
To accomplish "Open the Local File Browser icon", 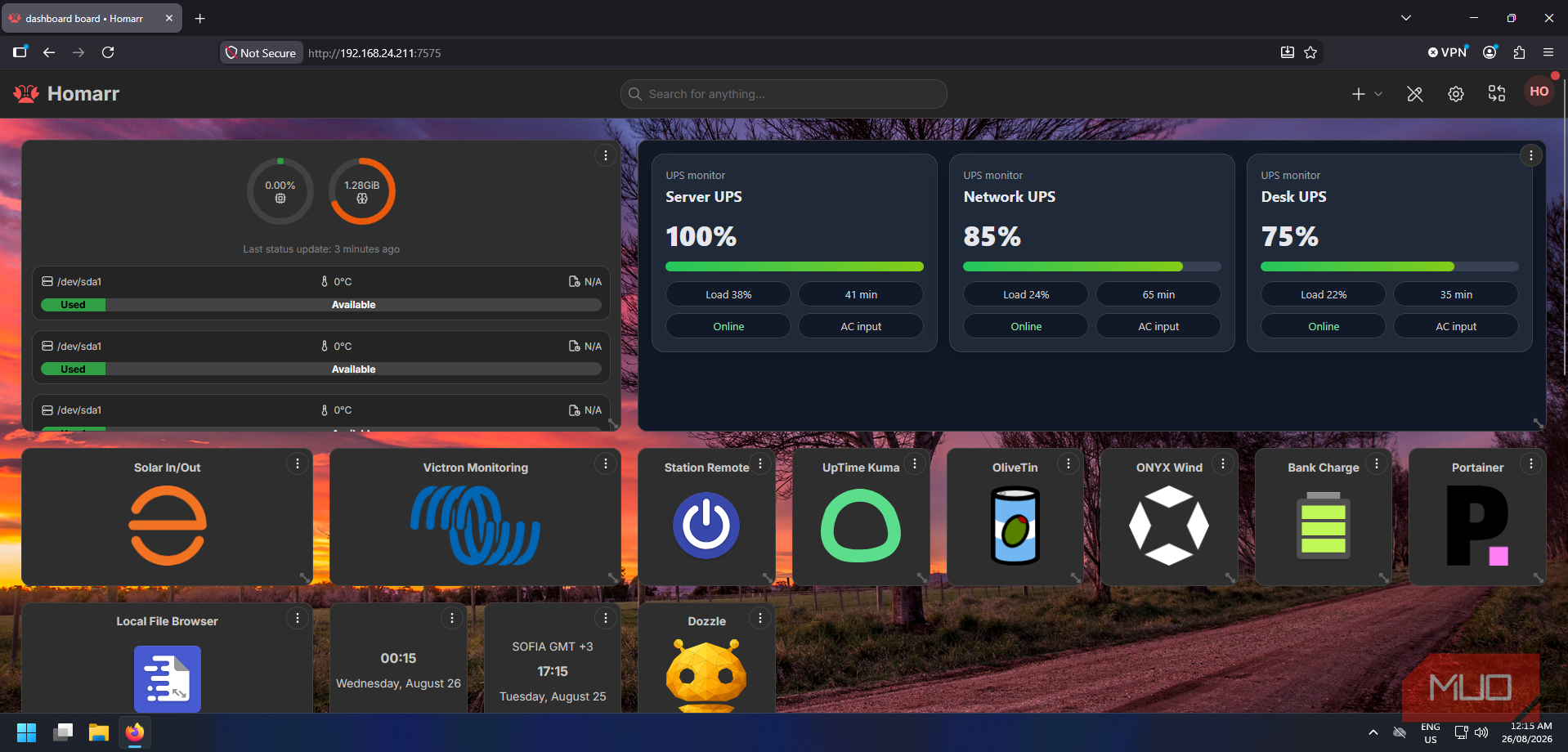I will point(168,678).
